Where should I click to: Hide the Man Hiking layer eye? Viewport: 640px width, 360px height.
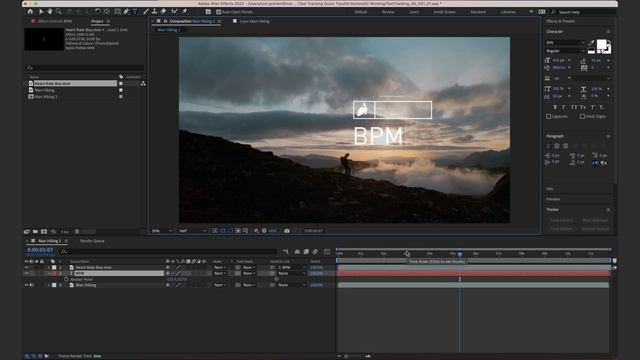(x=27, y=285)
